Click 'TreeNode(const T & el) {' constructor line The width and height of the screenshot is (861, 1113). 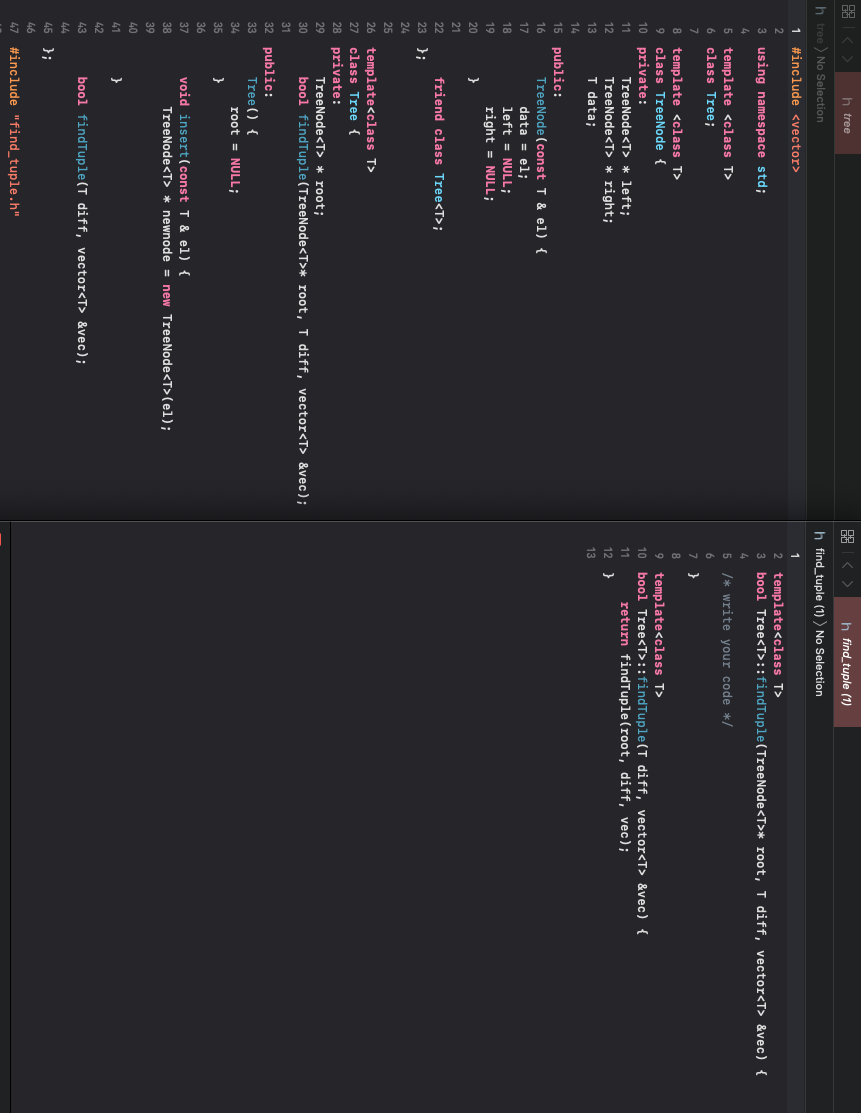pos(540,165)
